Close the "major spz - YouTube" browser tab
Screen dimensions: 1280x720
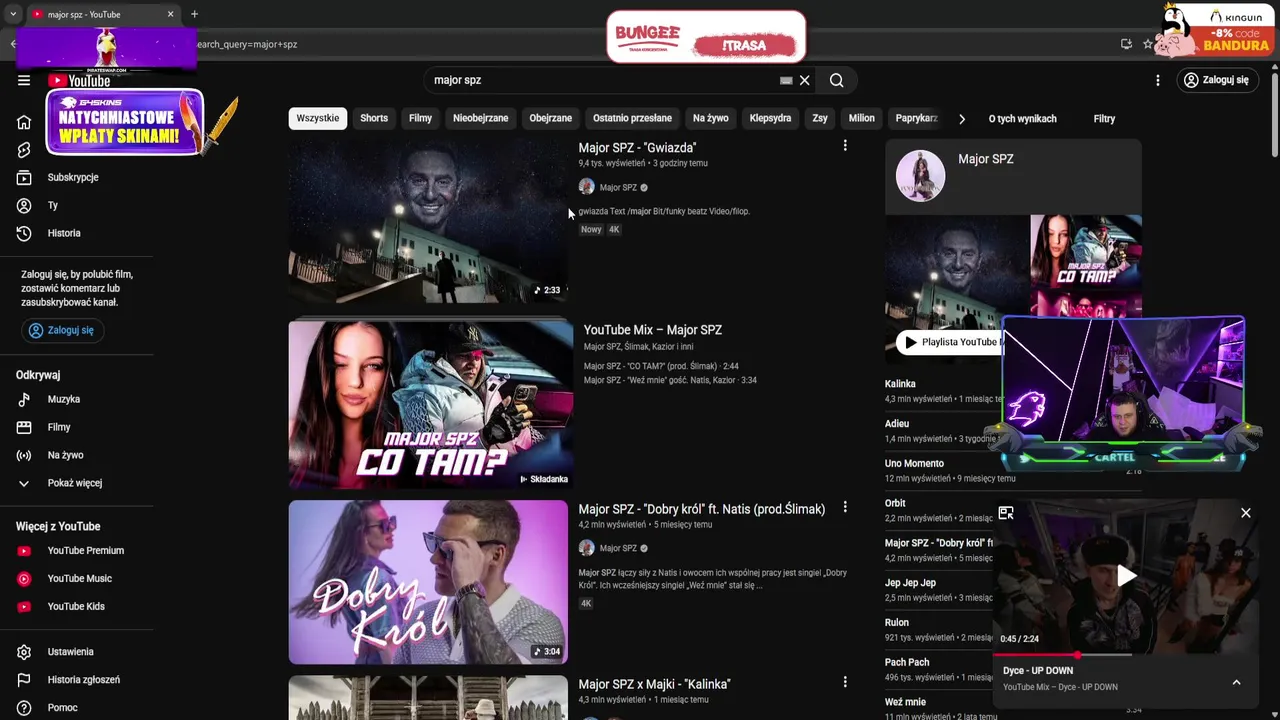click(x=170, y=14)
